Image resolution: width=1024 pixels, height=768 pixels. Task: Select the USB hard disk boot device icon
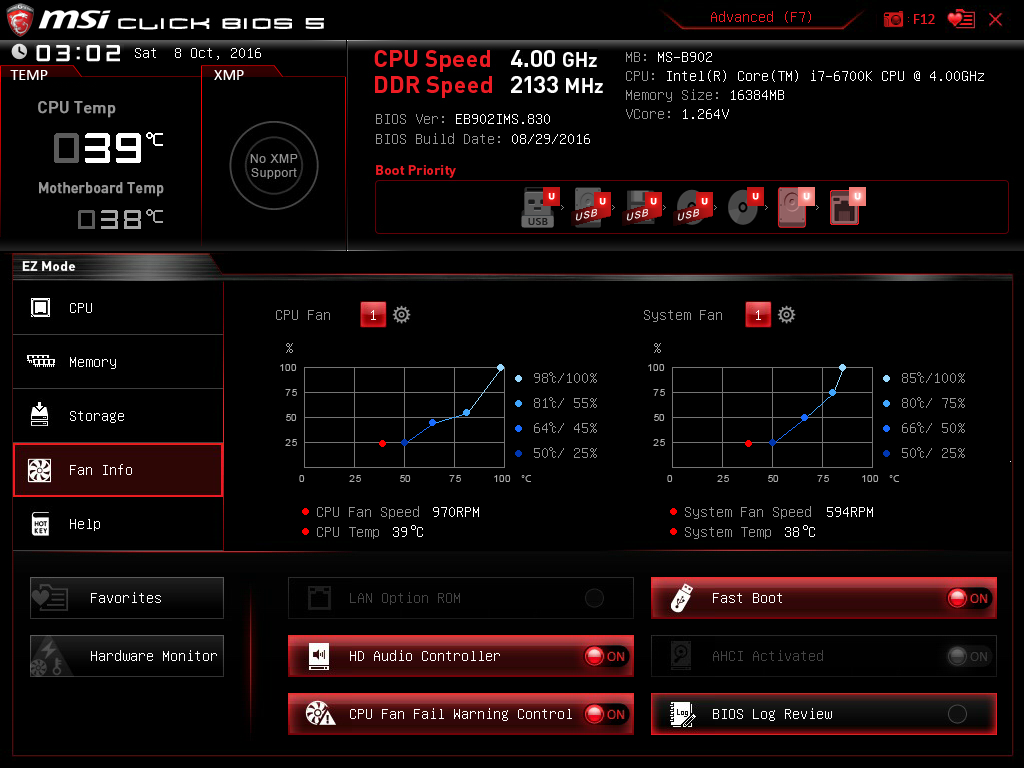tap(590, 207)
